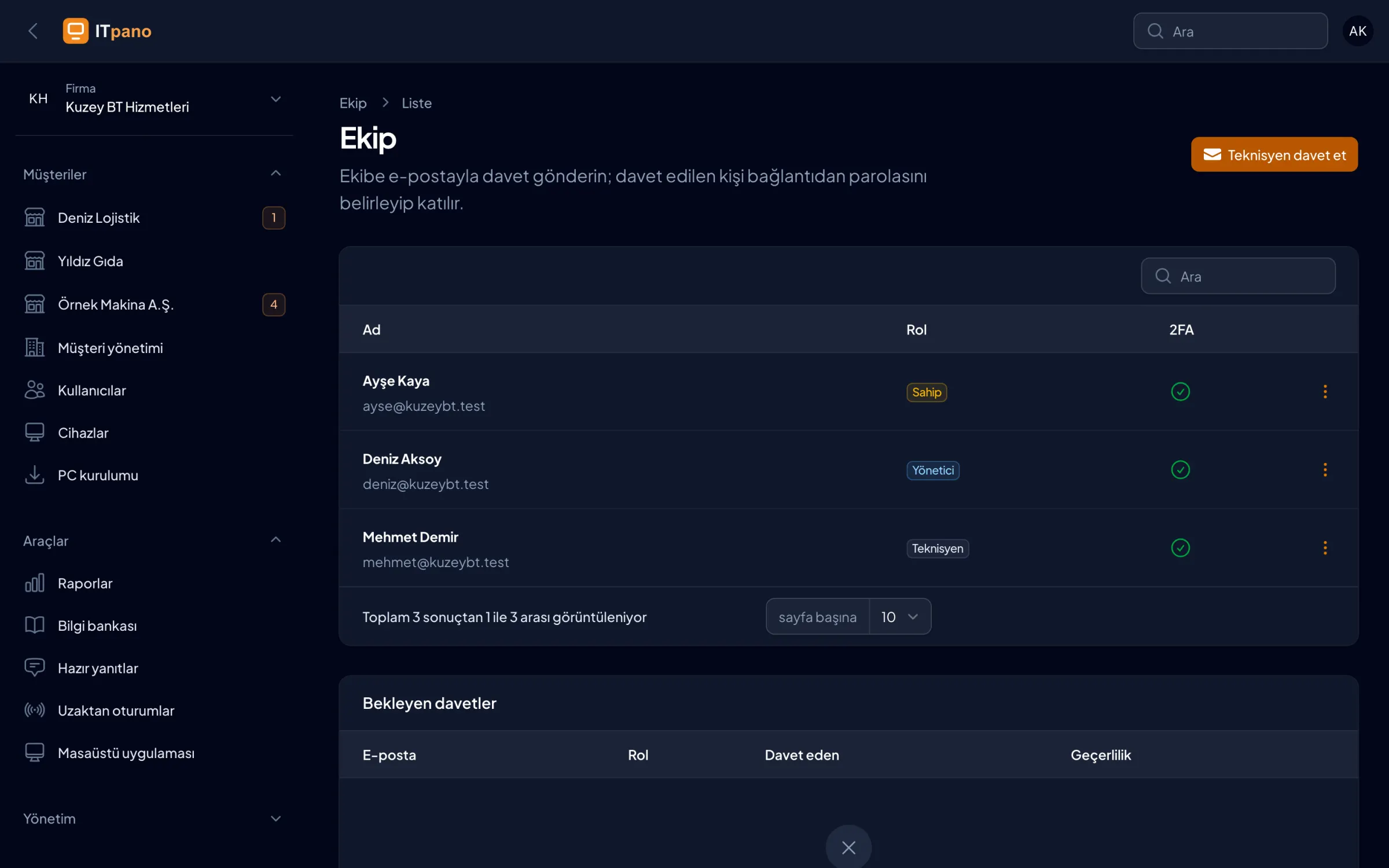Open actions menu for Ayşe Kaya

point(1325,392)
